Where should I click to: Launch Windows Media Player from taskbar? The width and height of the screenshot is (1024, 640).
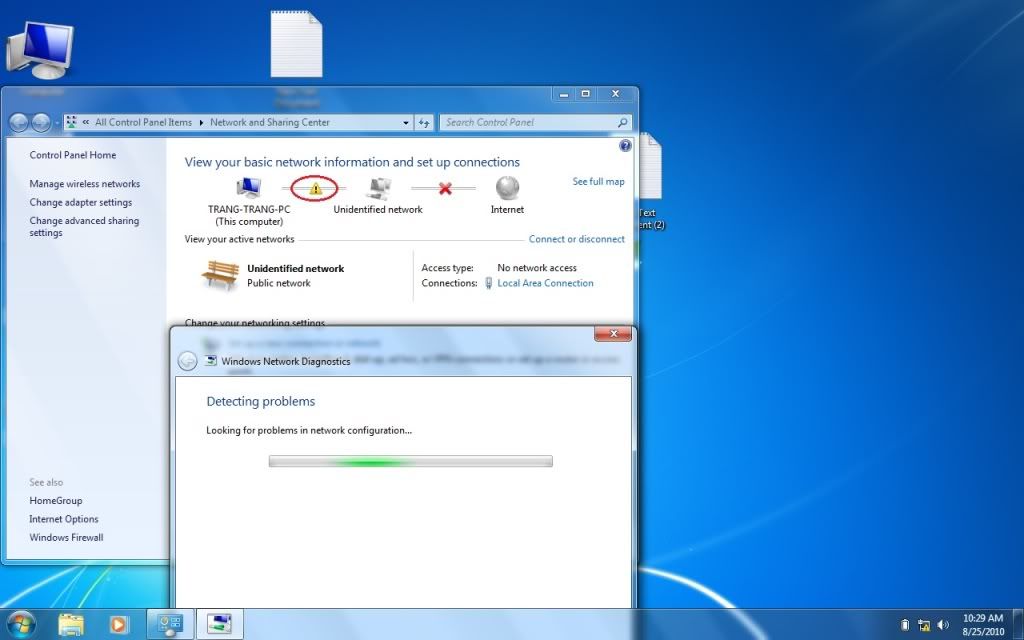click(x=119, y=624)
